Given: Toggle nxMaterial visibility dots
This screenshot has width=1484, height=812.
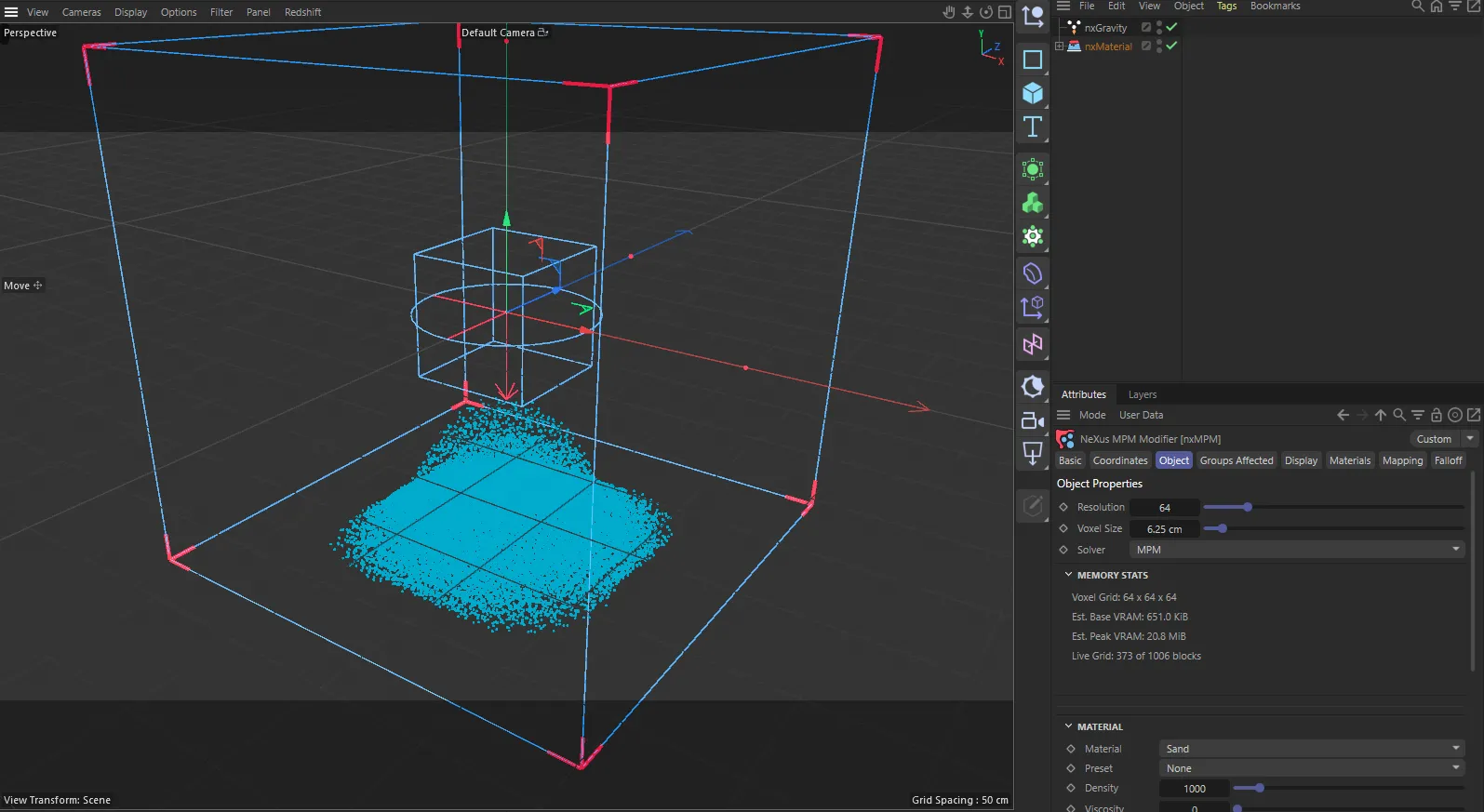Looking at the screenshot, I should 1159,46.
